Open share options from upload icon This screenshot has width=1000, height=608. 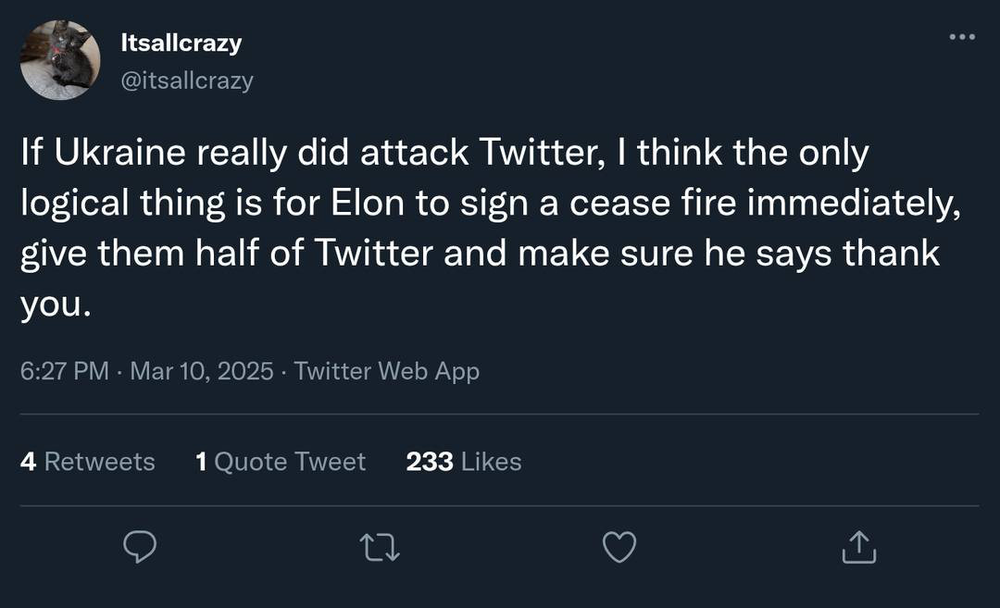[858, 546]
